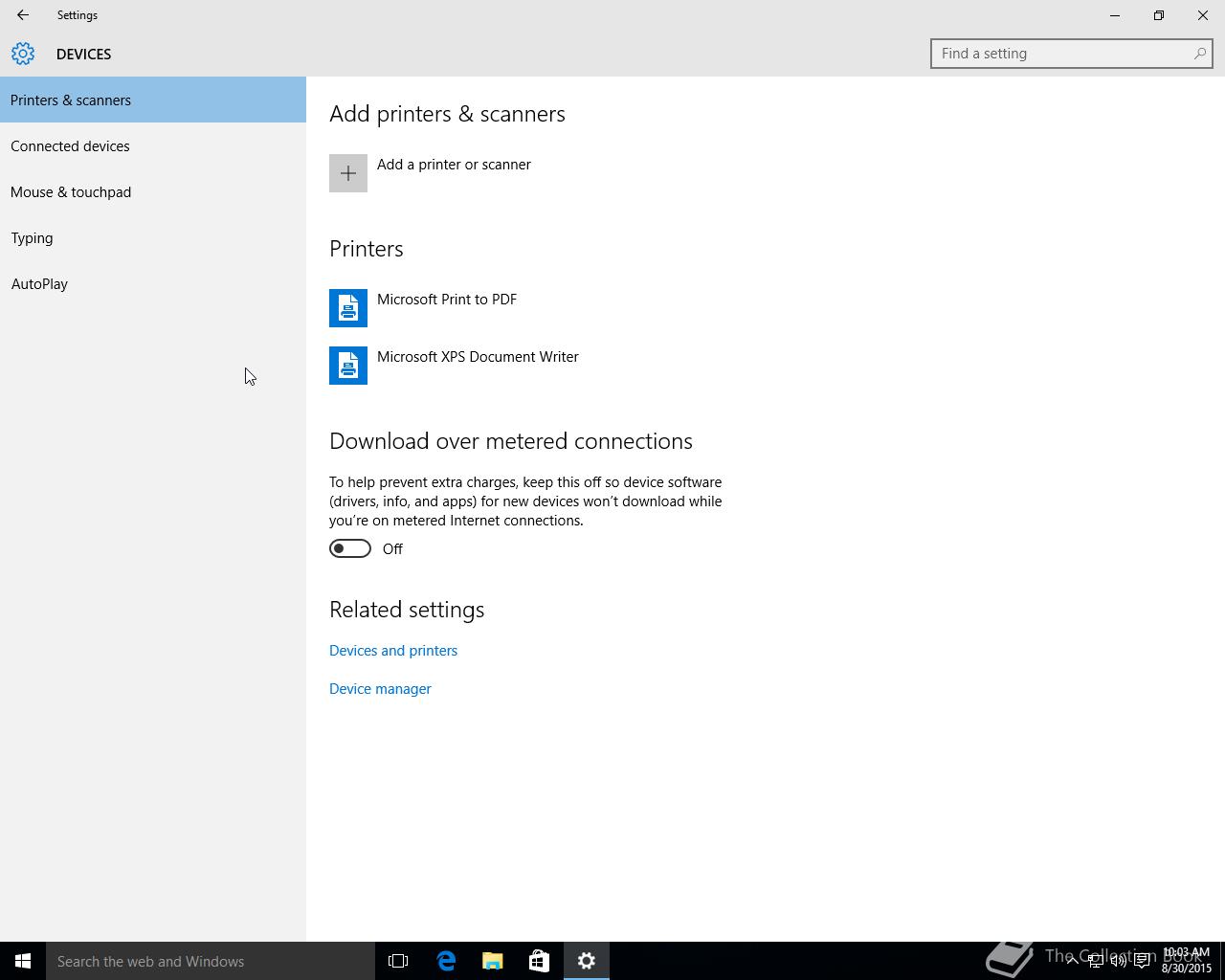Open Mouse & touchpad settings
Screen dimensions: 1225x980
tap(153, 191)
